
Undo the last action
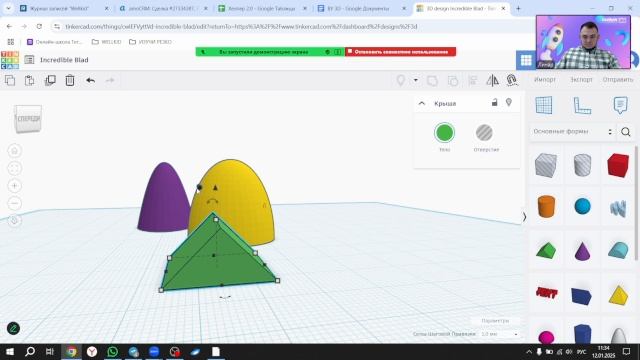[90, 80]
